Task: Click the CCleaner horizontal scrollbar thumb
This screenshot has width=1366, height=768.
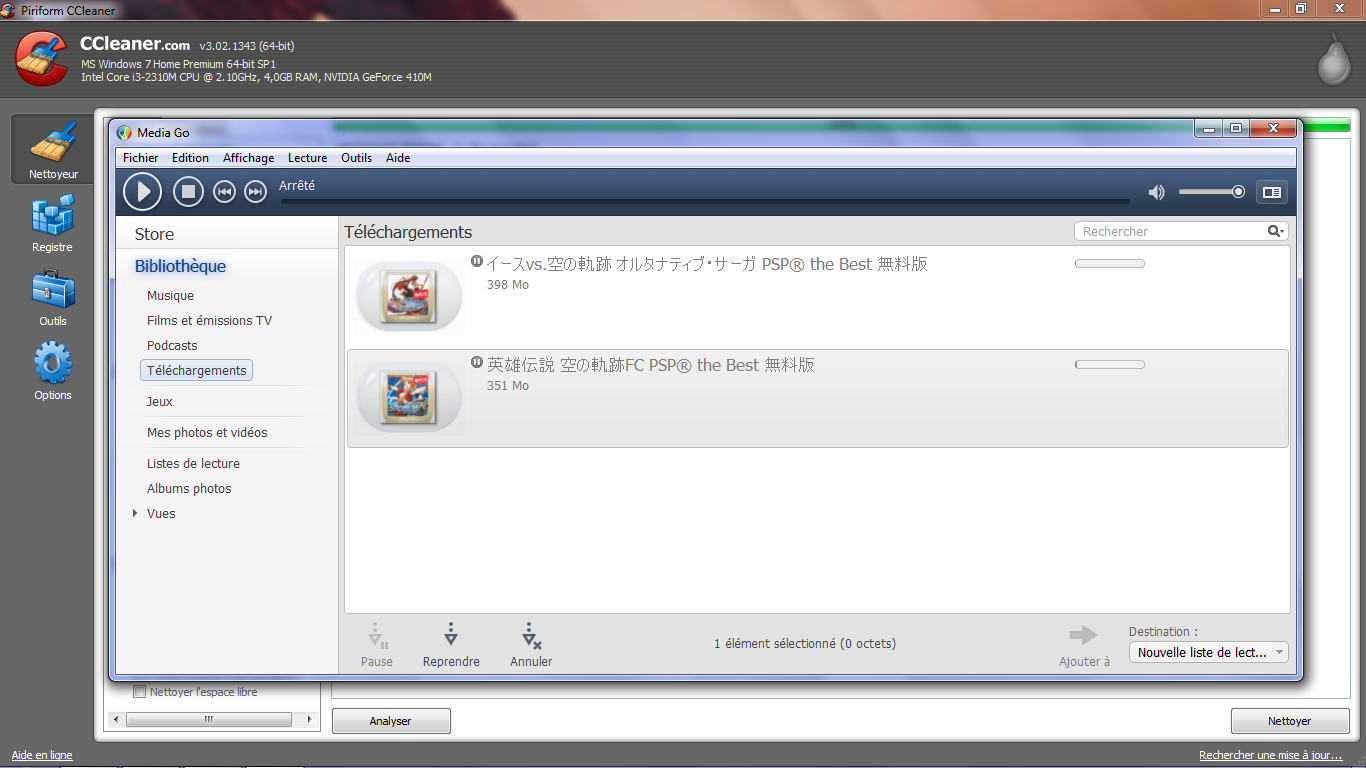Action: (x=209, y=719)
